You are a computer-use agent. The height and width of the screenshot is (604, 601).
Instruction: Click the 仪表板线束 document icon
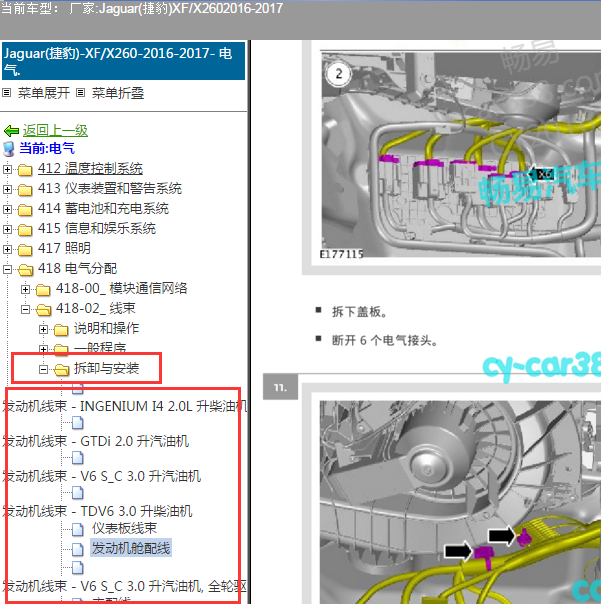click(x=77, y=530)
